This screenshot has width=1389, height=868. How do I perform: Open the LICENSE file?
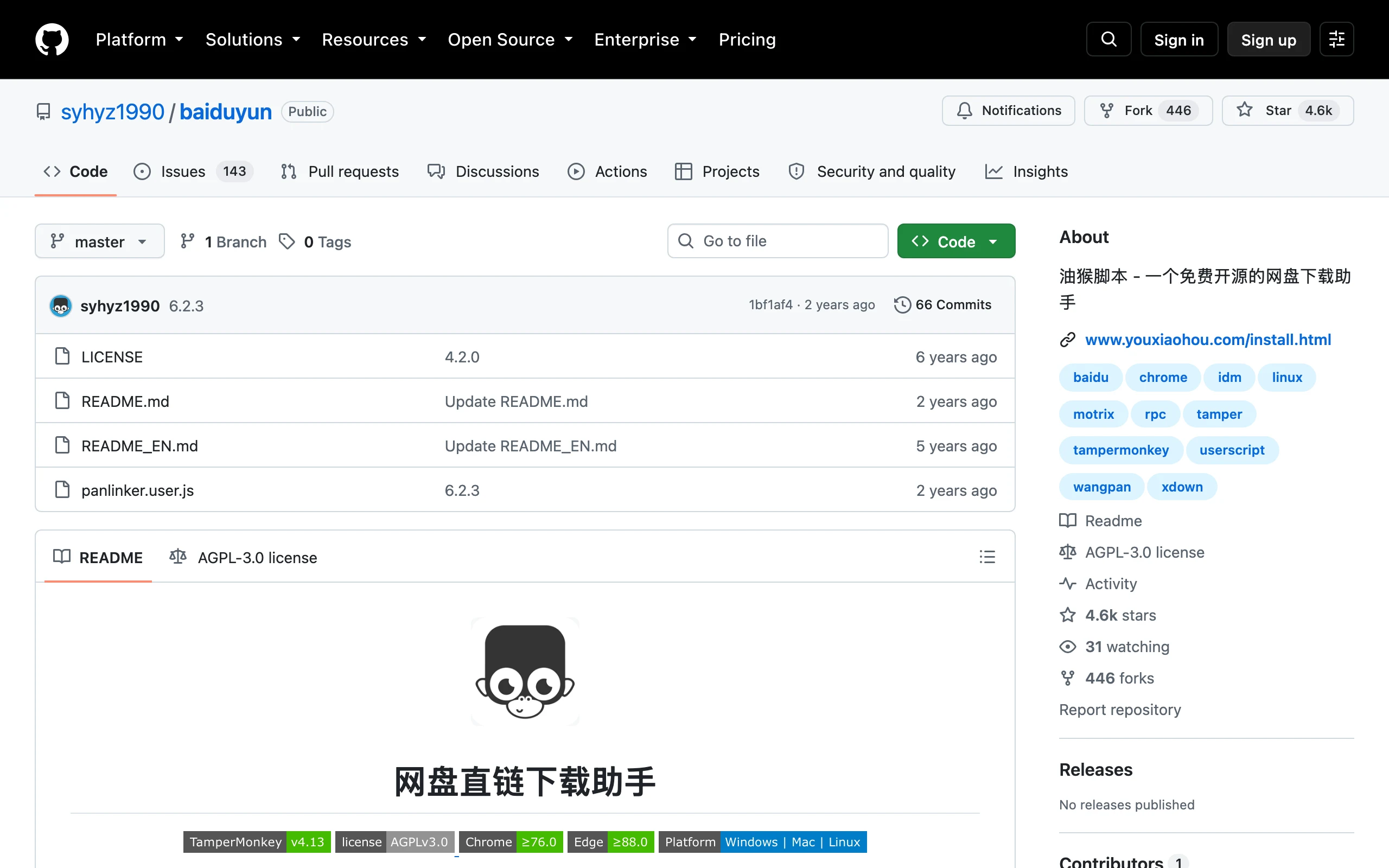(x=112, y=357)
